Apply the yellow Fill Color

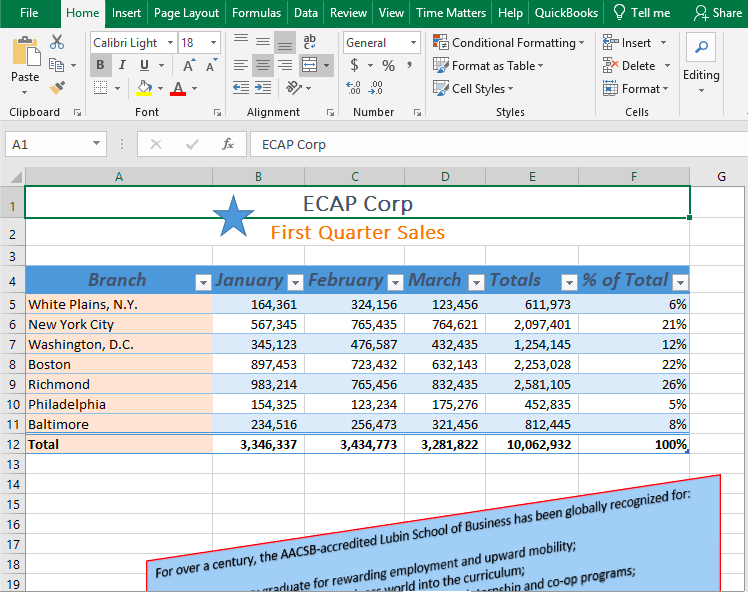144,88
